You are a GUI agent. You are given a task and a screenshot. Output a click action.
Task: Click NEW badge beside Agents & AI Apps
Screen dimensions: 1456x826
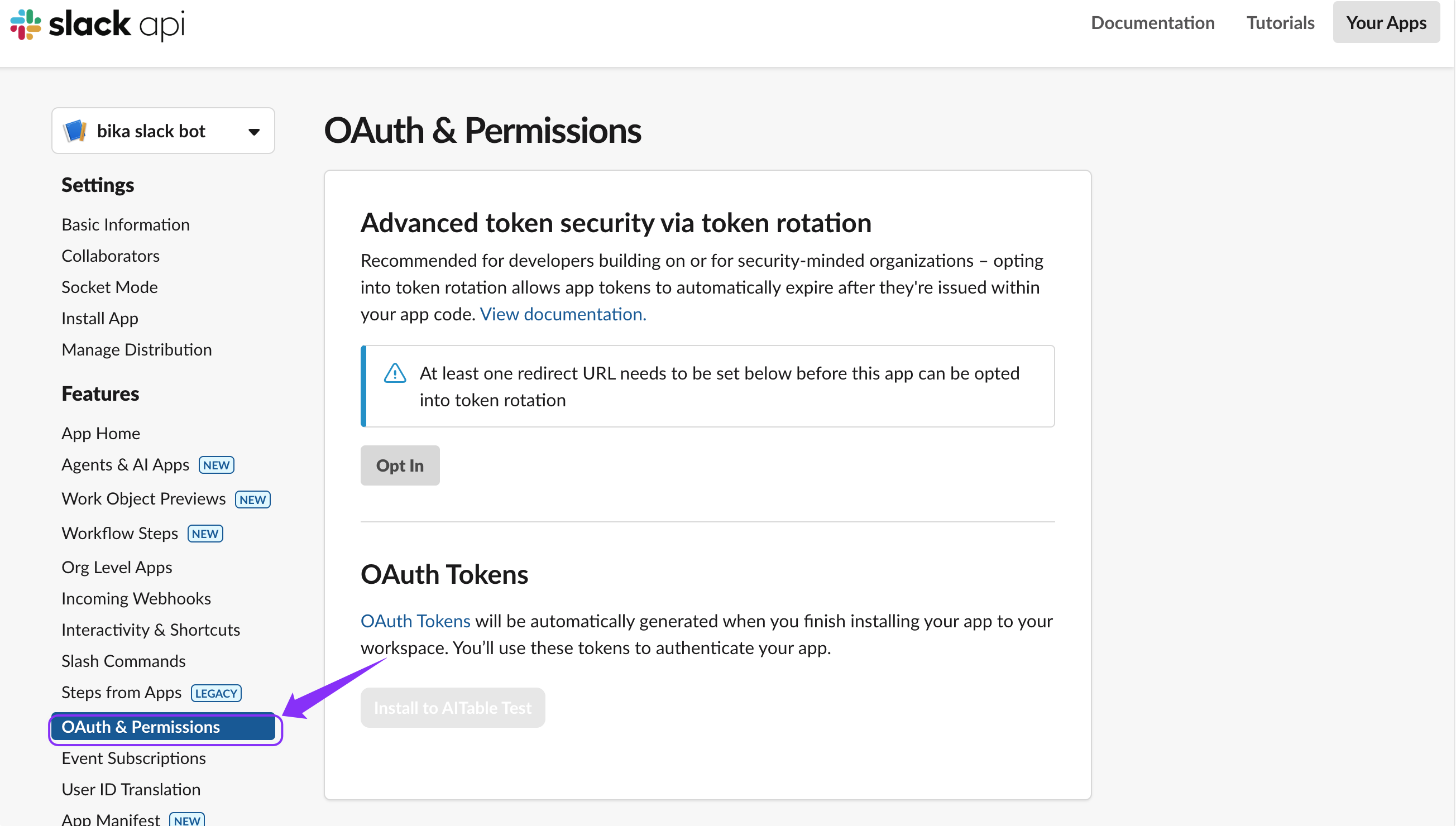tap(216, 465)
